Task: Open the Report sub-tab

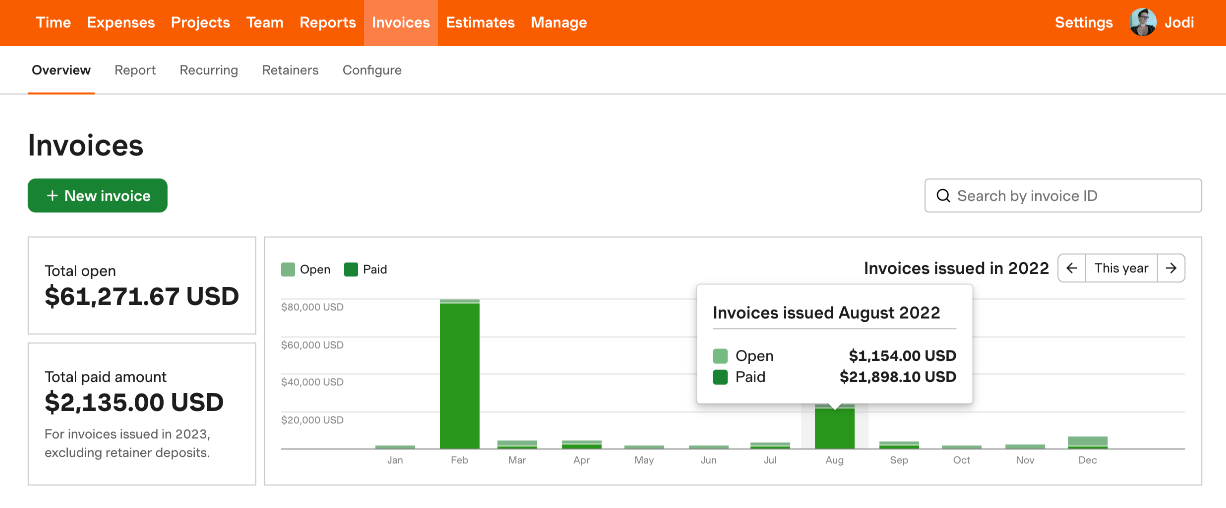Action: pyautogui.click(x=135, y=70)
